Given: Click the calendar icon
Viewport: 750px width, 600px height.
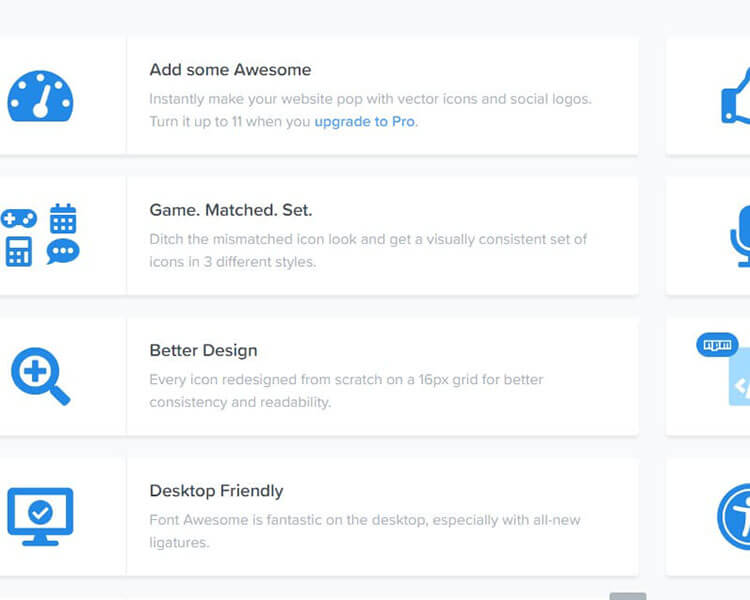Looking at the screenshot, I should click(63, 218).
